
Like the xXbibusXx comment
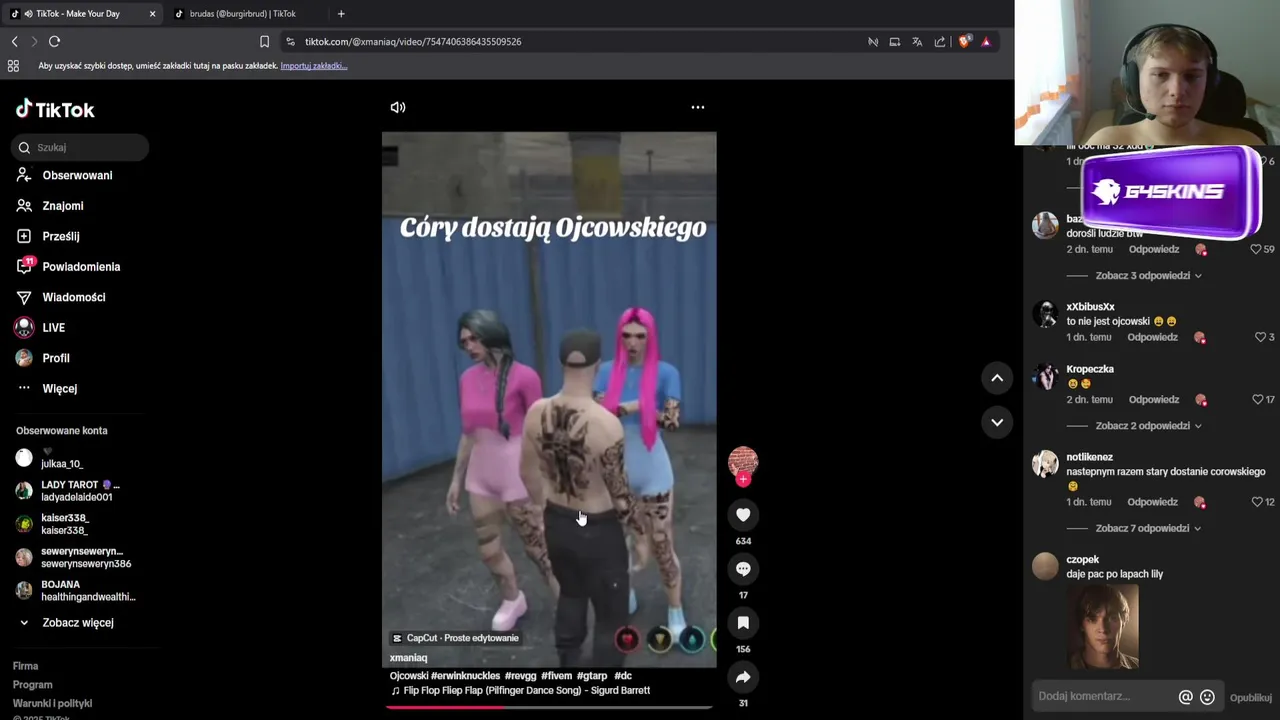[1260, 337]
